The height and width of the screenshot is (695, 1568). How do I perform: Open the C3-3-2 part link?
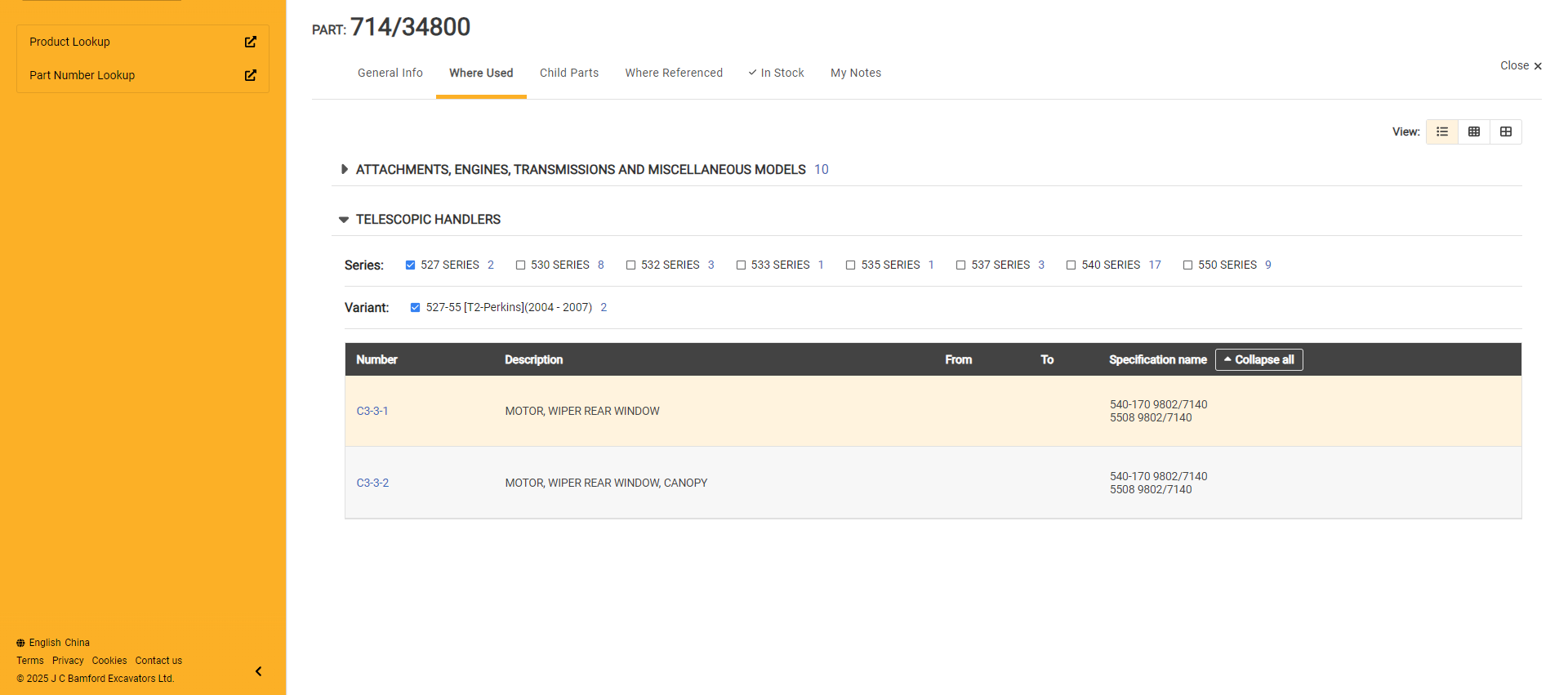click(x=372, y=483)
